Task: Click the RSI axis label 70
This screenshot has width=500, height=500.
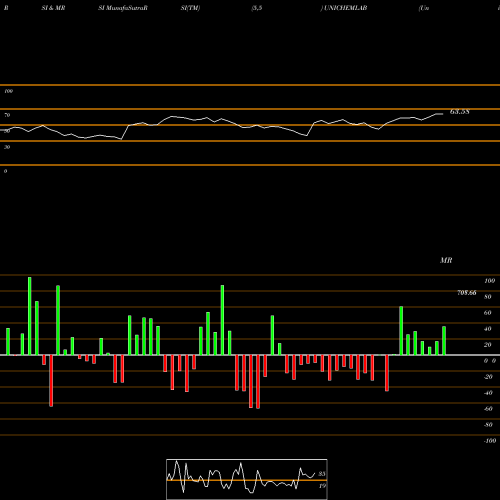Action: click(x=7, y=115)
